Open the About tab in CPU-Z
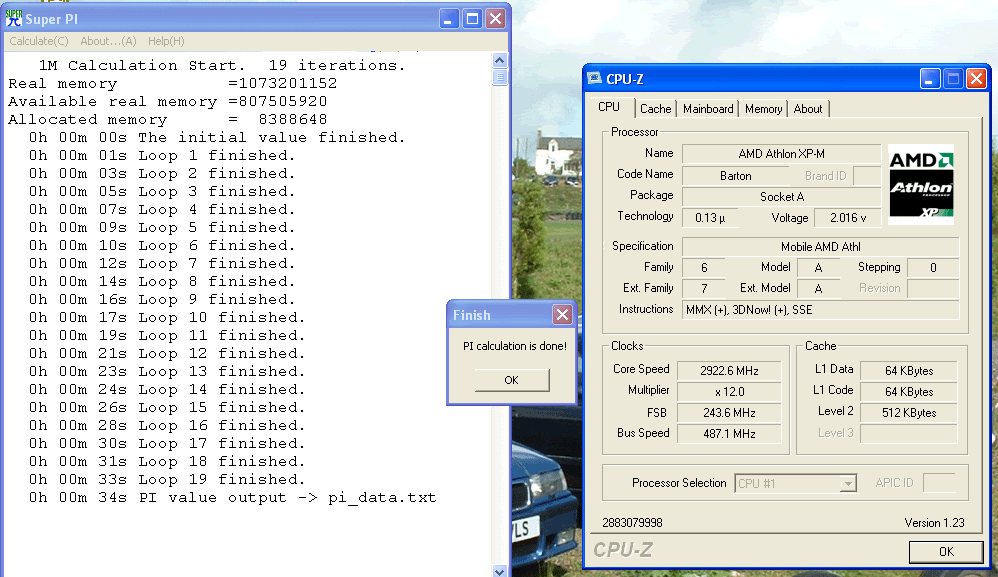Screen dimensions: 998x577 click(x=808, y=109)
